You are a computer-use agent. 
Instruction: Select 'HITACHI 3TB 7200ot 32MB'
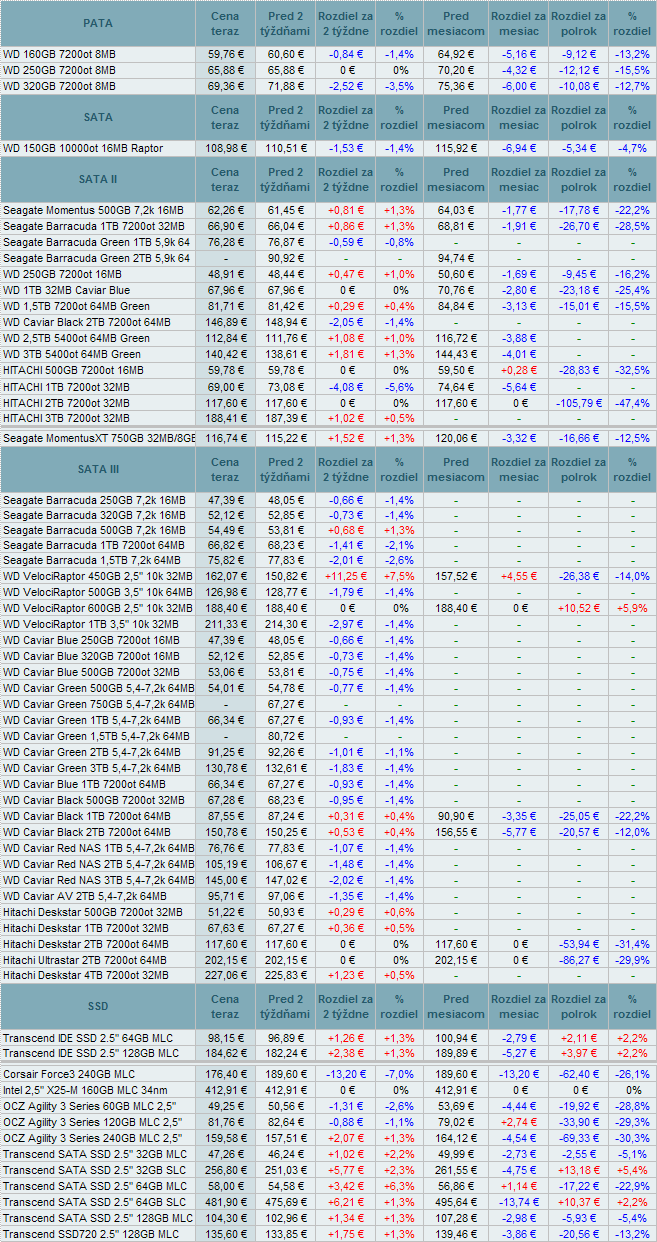[66, 418]
